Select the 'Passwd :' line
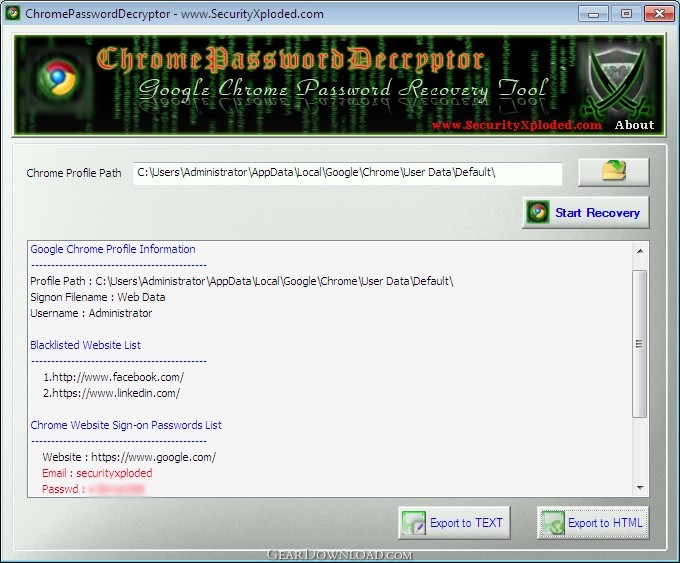Image resolution: width=680 pixels, height=563 pixels. tap(94, 489)
